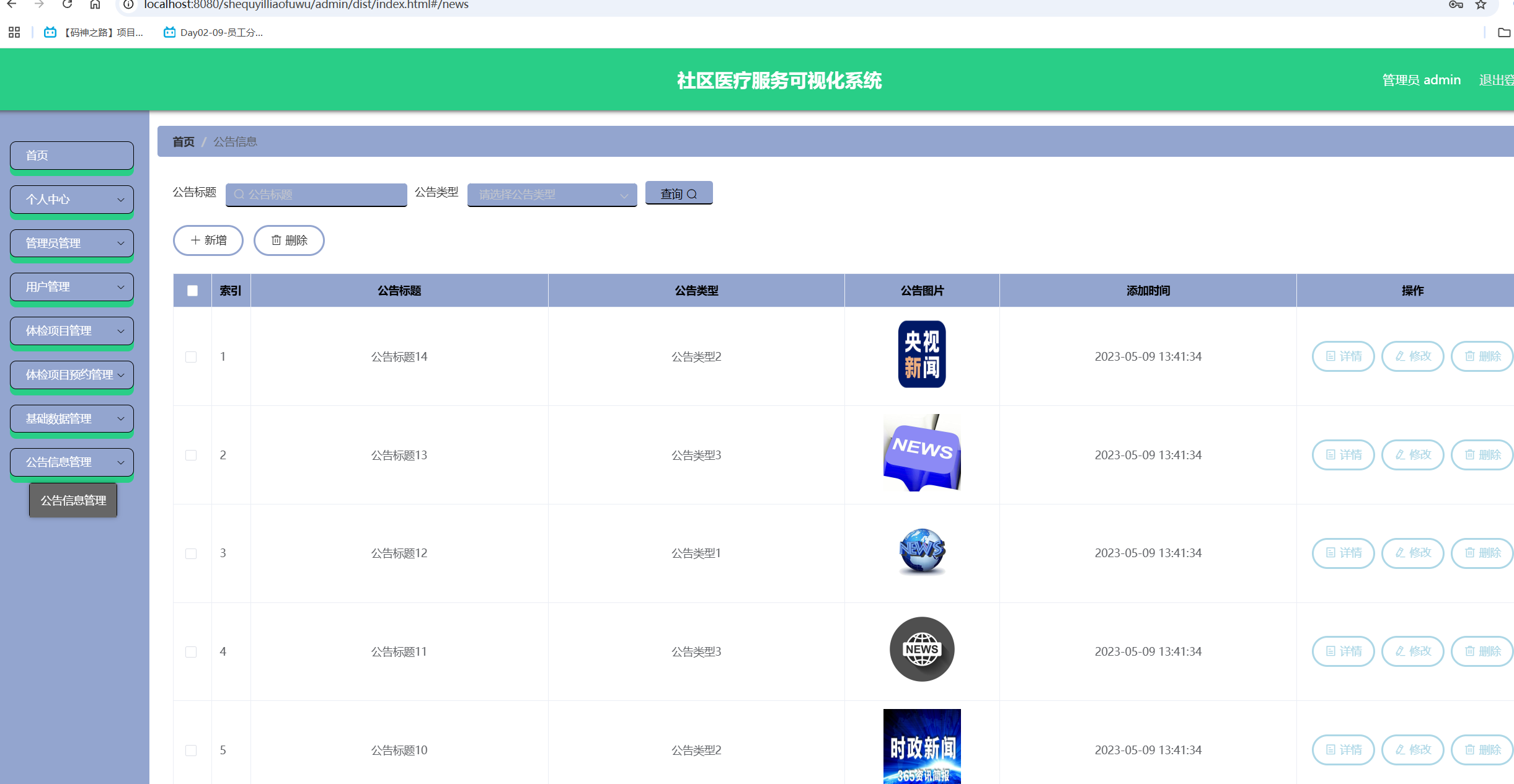This screenshot has width=1514, height=784.
Task: Click 修改 for 公告标题12
Action: (x=1413, y=553)
